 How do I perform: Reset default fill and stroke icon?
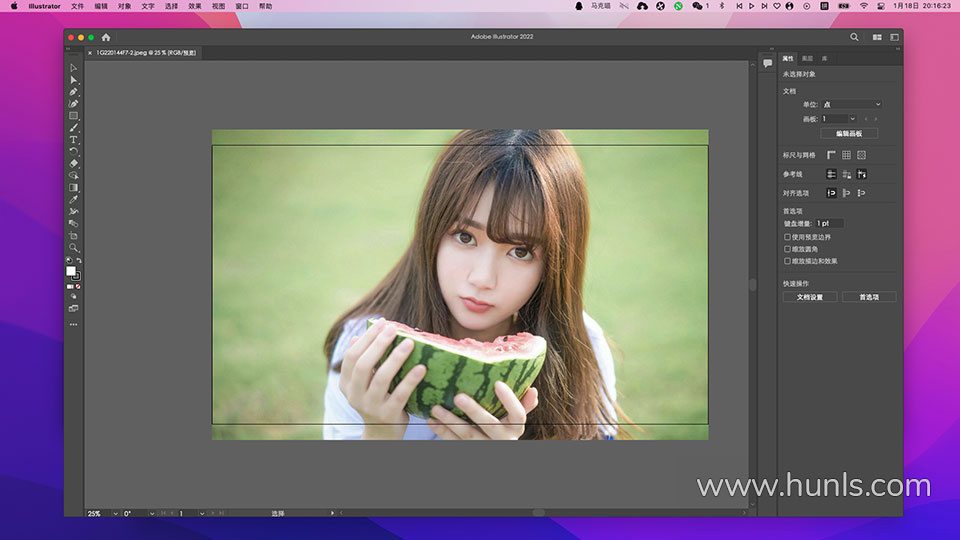pyautogui.click(x=69, y=261)
